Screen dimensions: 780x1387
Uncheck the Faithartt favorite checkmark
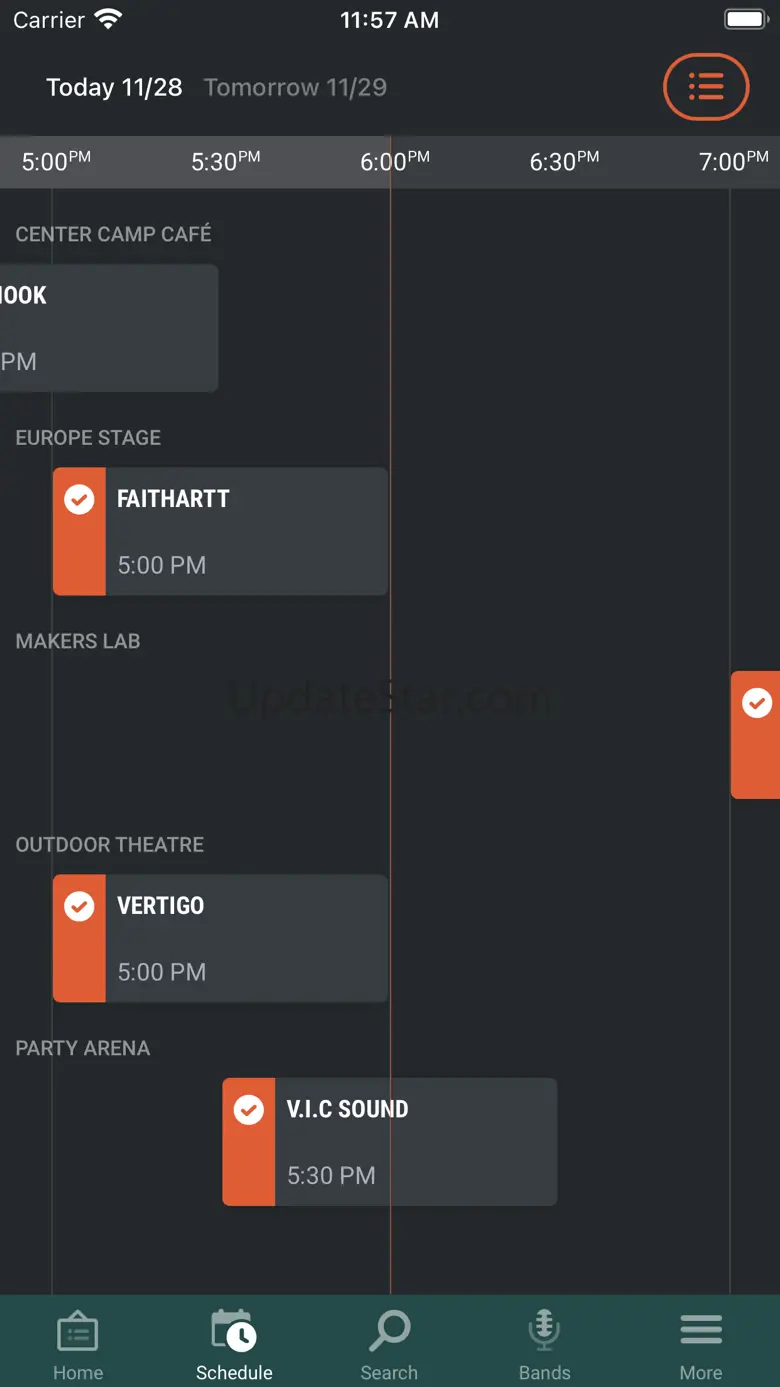(79, 499)
